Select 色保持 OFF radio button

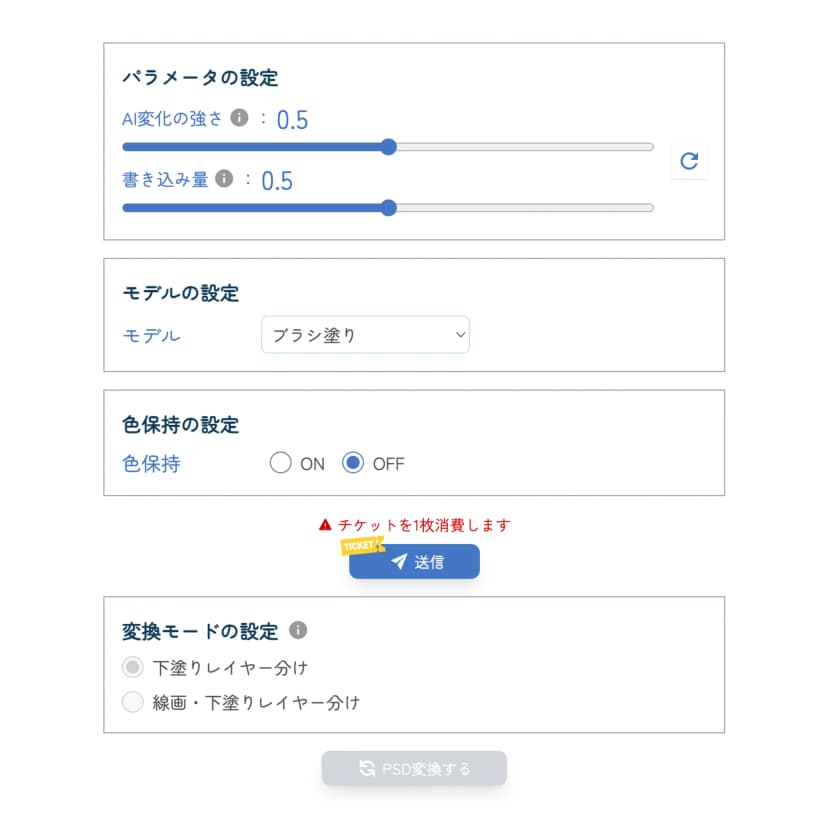pos(353,463)
